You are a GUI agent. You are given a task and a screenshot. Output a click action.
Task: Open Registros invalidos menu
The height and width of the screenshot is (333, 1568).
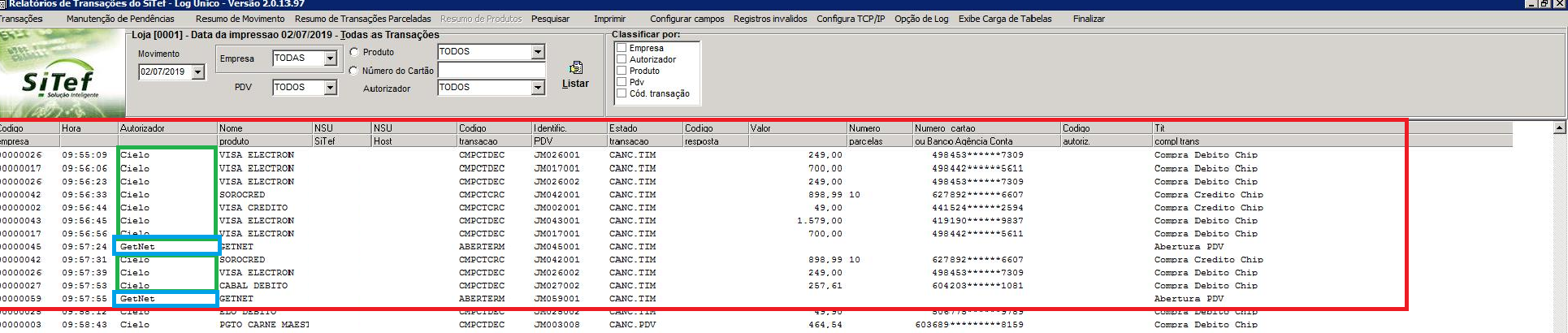[770, 19]
